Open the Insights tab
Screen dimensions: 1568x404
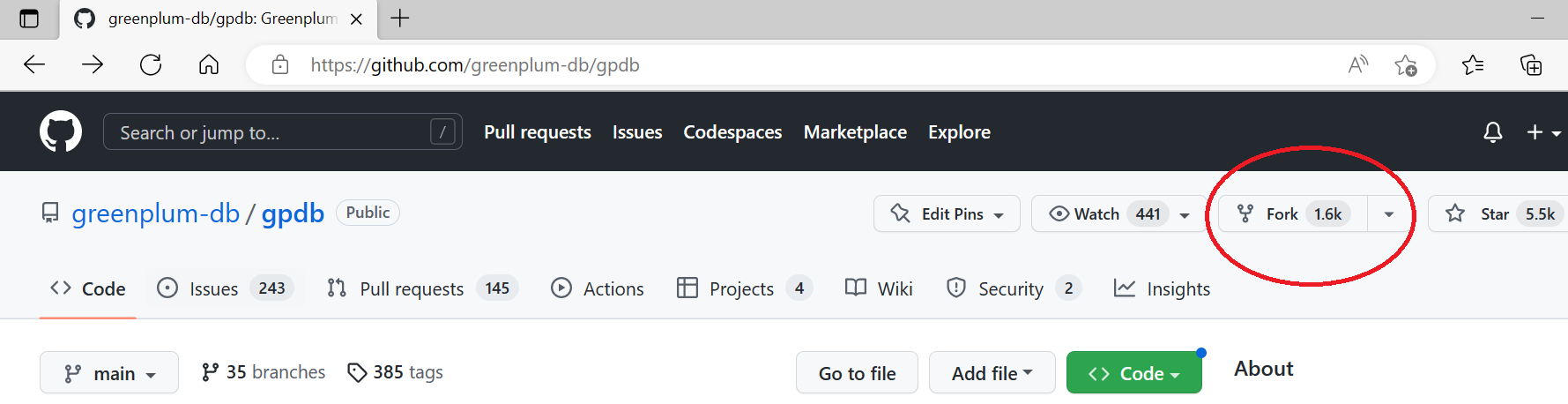point(1162,288)
